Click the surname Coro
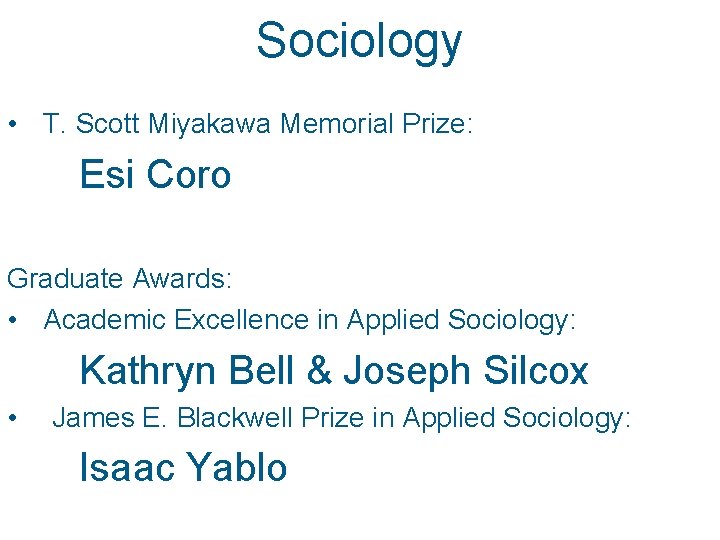 (188, 175)
